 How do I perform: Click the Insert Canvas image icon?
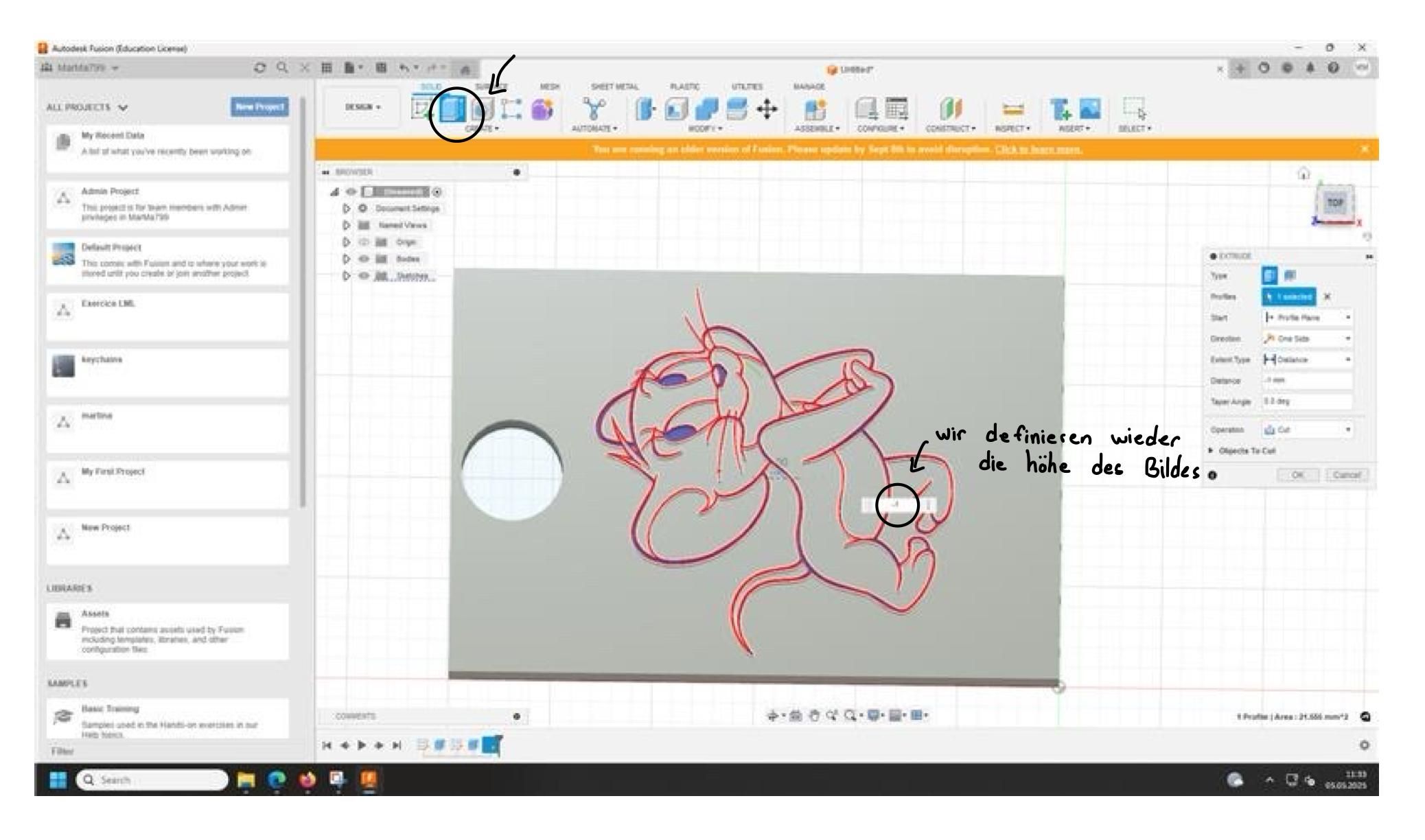pyautogui.click(x=1091, y=109)
